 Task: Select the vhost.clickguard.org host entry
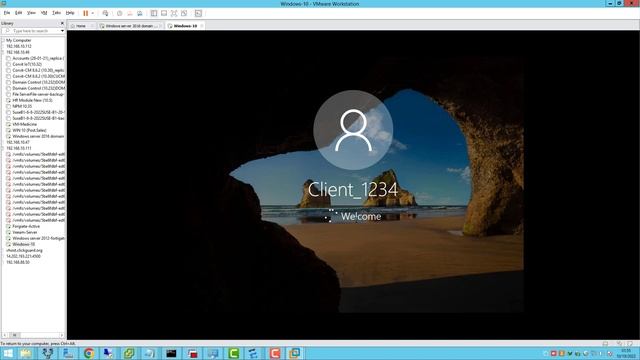tap(24, 250)
